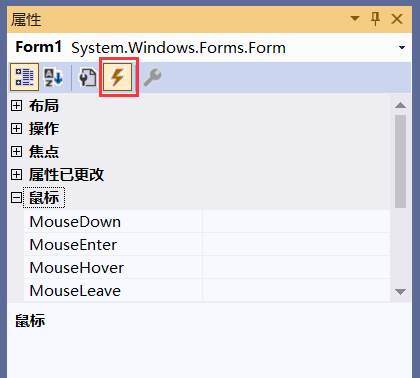Screen dimensions: 420x378
Task: Toggle auto-hide pin icon
Action: 376,19
